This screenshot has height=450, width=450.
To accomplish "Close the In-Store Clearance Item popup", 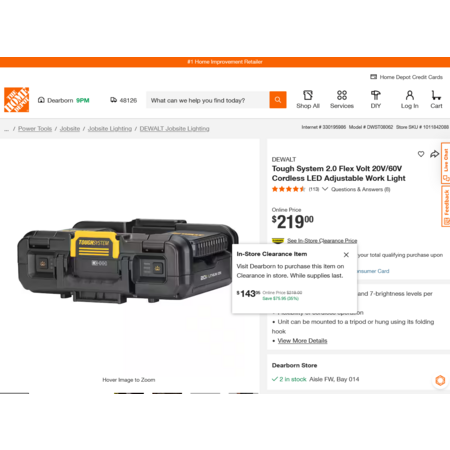I will pos(346,255).
